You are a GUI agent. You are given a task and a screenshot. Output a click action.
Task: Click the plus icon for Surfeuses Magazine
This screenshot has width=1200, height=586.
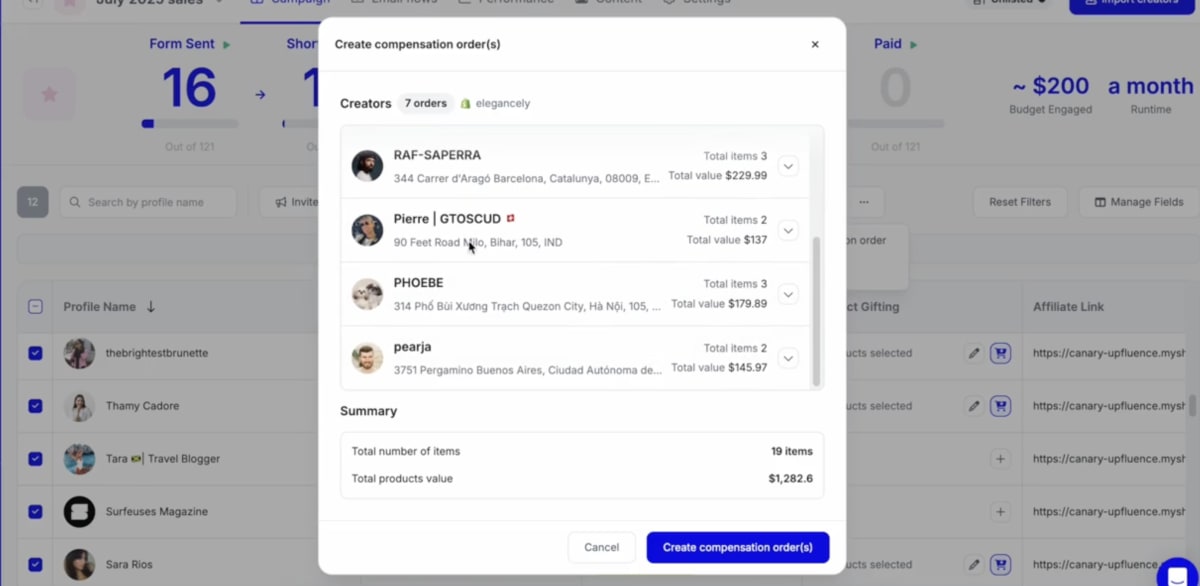point(1000,511)
